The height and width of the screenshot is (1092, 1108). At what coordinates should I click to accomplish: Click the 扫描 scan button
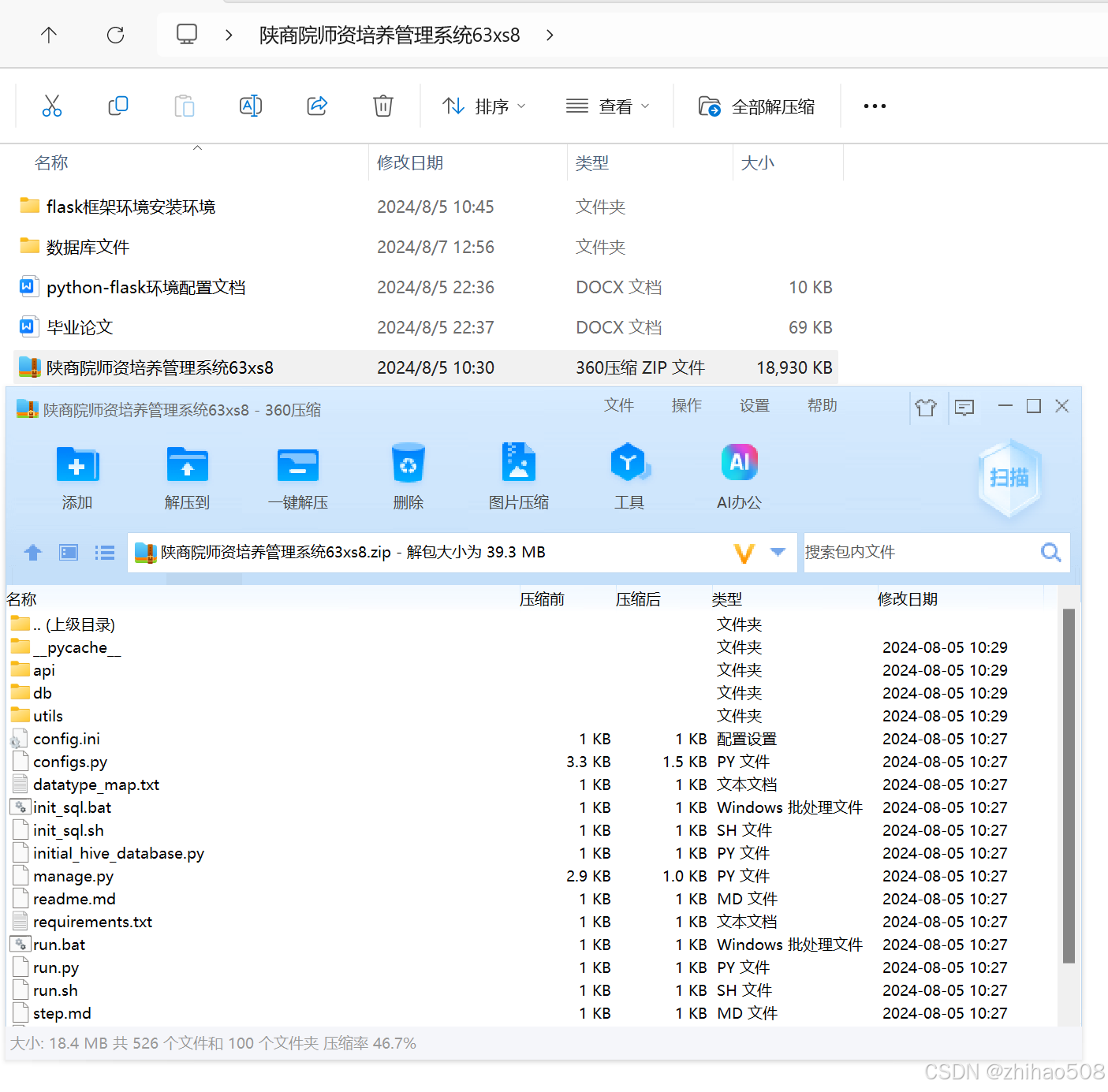1009,477
